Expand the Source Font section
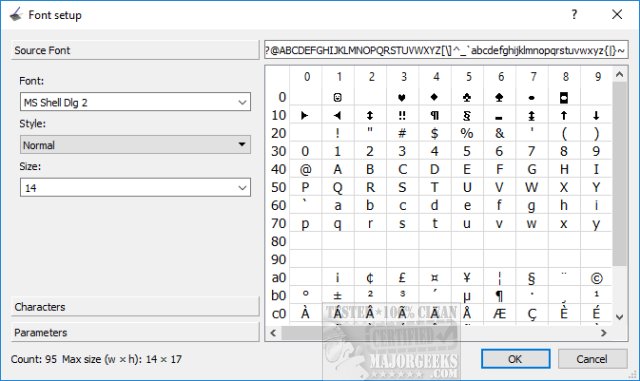Image resolution: width=640 pixels, height=381 pixels. [x=135, y=50]
